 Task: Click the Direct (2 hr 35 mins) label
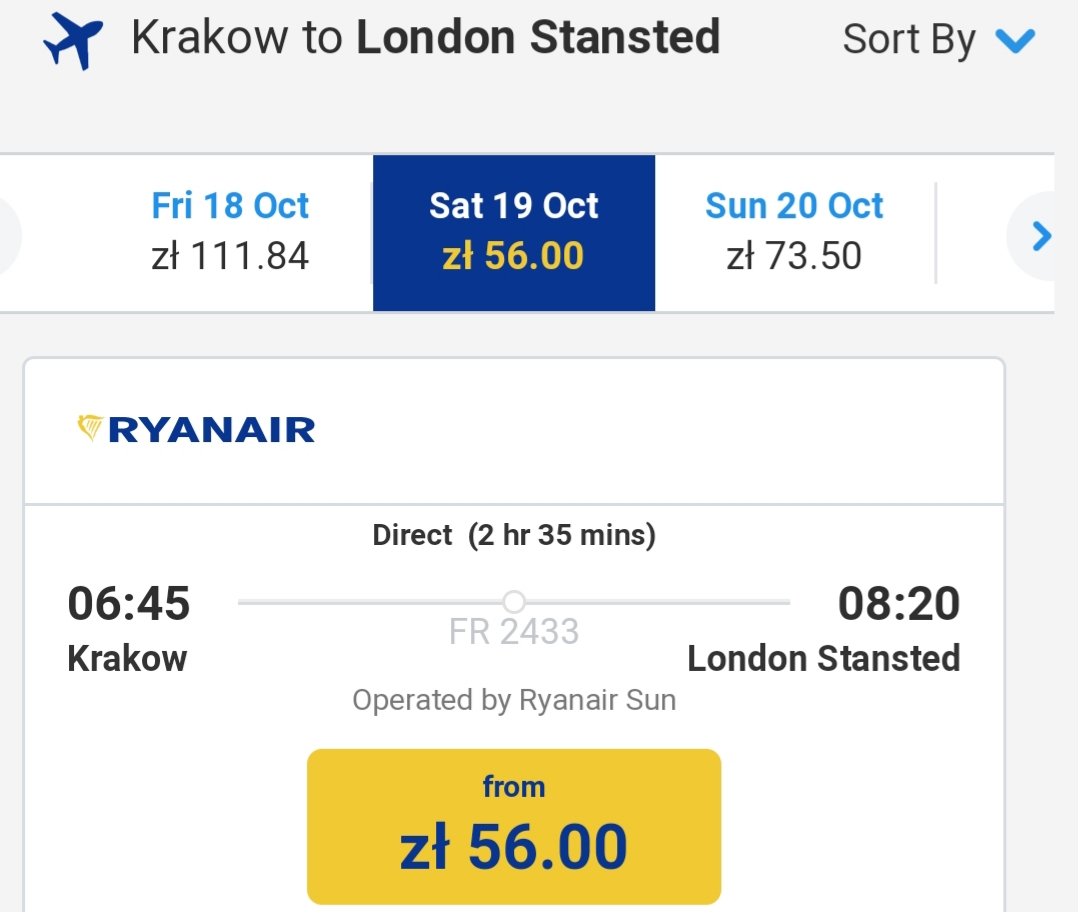(514, 535)
